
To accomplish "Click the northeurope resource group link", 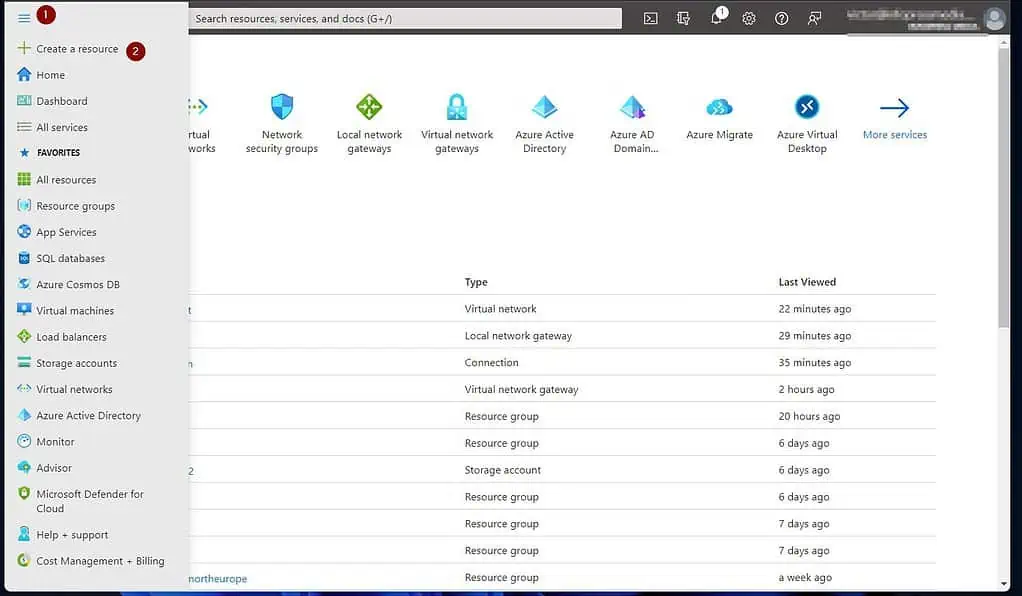I will click(x=218, y=578).
